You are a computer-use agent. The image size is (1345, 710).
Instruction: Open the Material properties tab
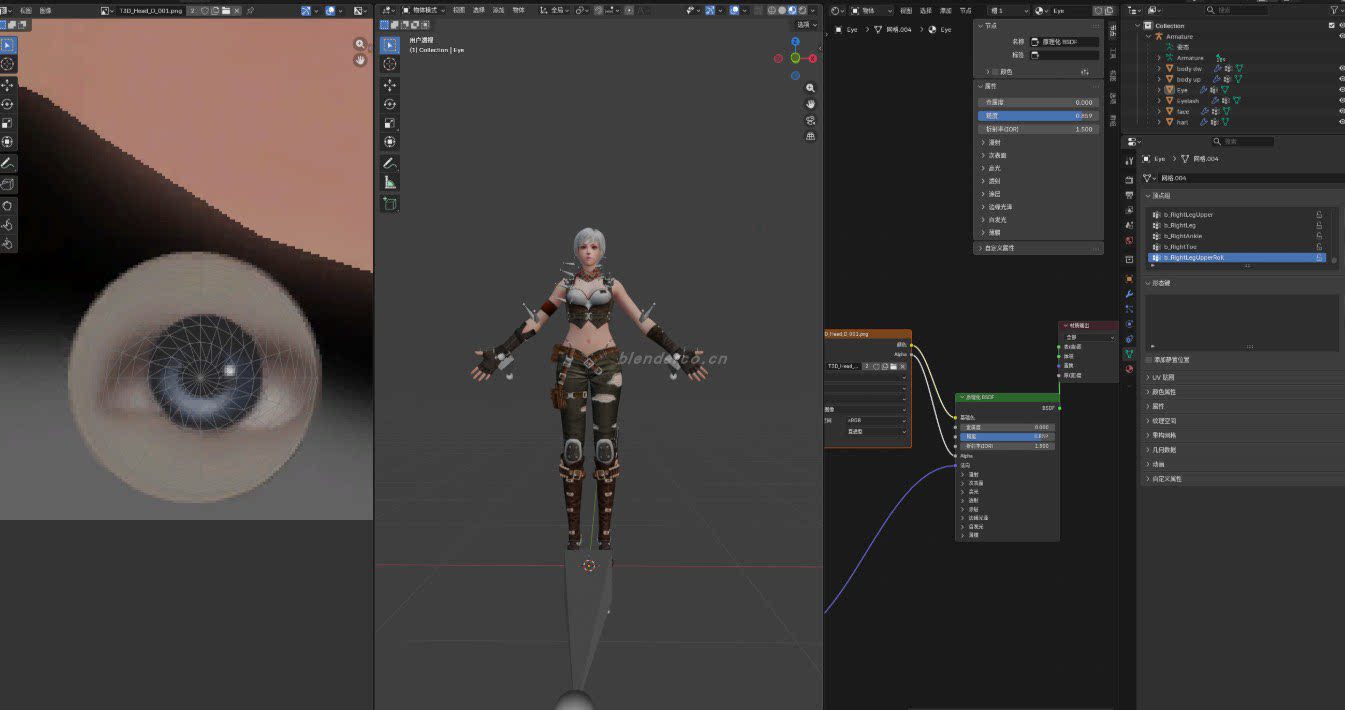[x=1129, y=369]
